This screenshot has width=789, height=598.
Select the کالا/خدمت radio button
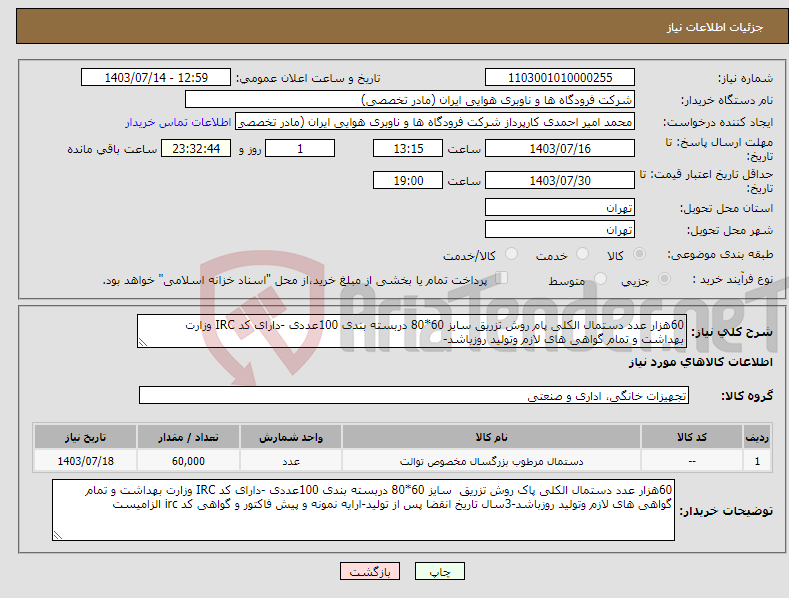(511, 254)
